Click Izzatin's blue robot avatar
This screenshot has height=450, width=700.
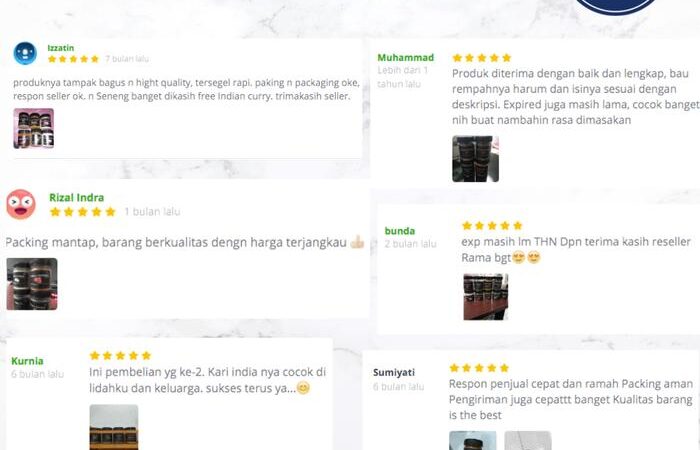pyautogui.click(x=25, y=53)
